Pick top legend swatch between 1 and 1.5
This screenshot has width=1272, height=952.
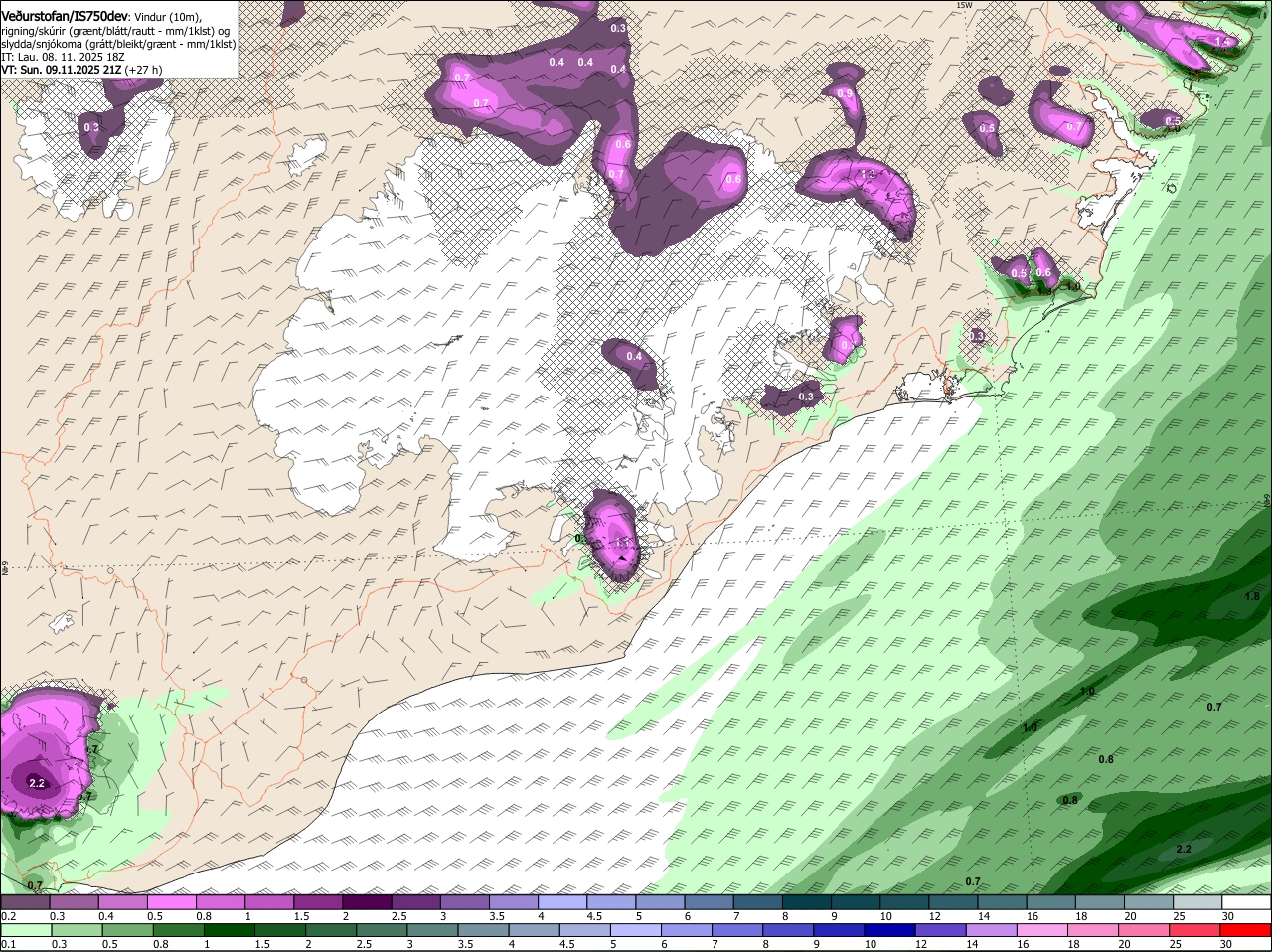(x=269, y=902)
